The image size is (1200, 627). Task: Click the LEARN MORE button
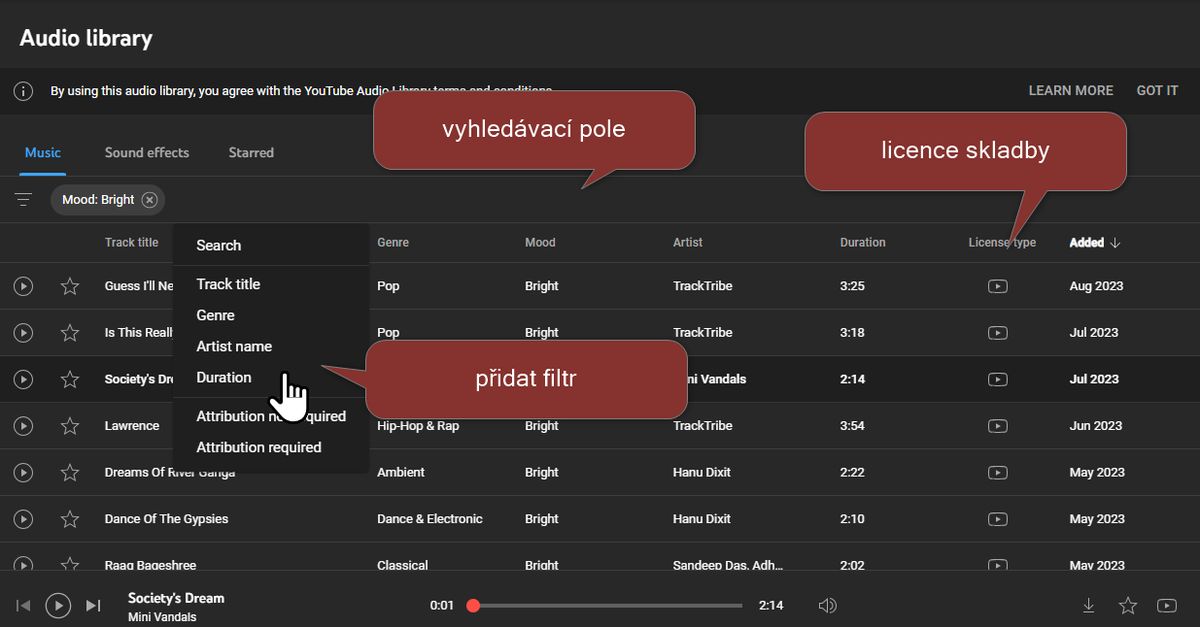click(x=1071, y=91)
